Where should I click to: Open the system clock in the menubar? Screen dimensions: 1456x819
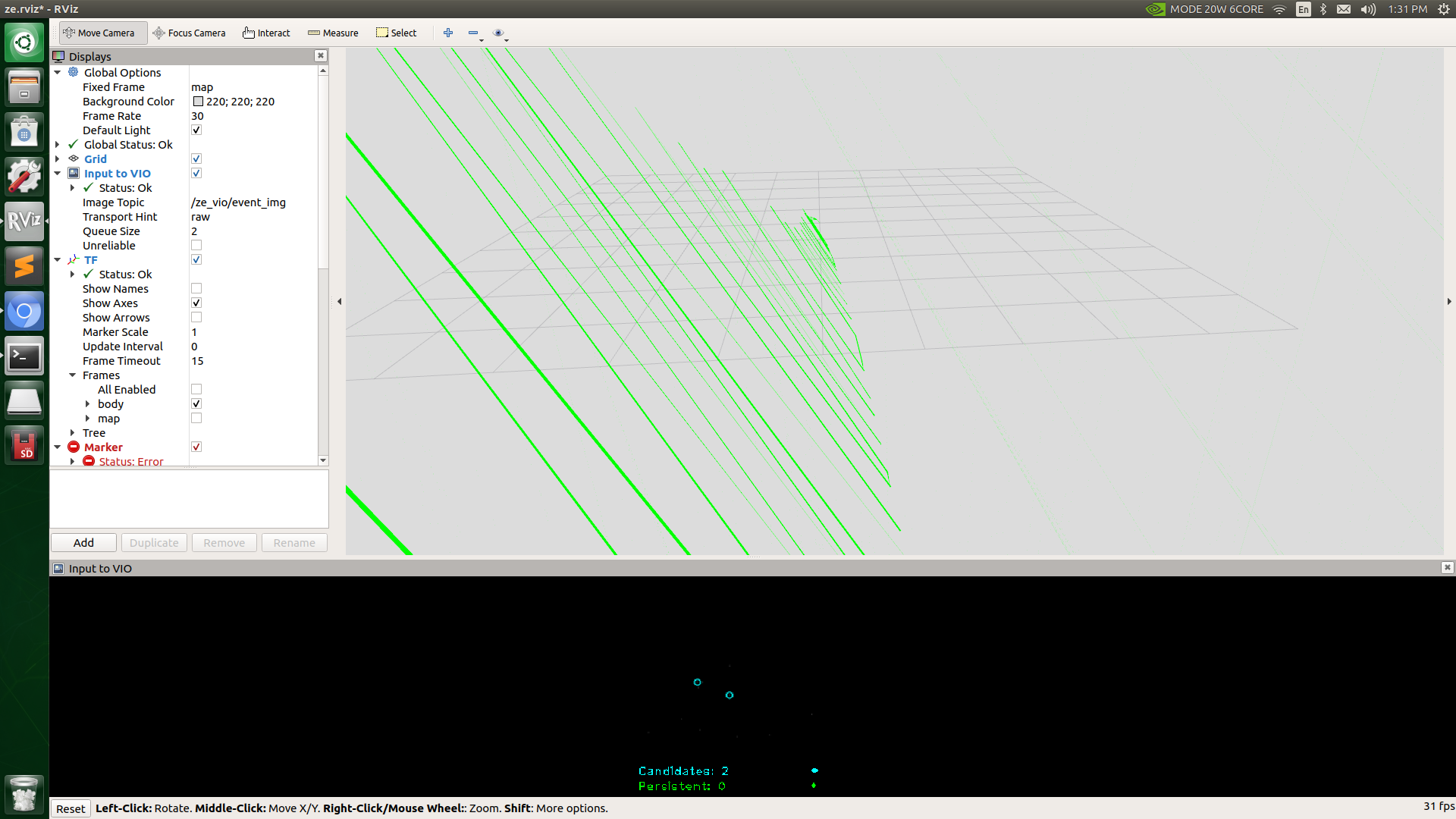tap(1407, 9)
